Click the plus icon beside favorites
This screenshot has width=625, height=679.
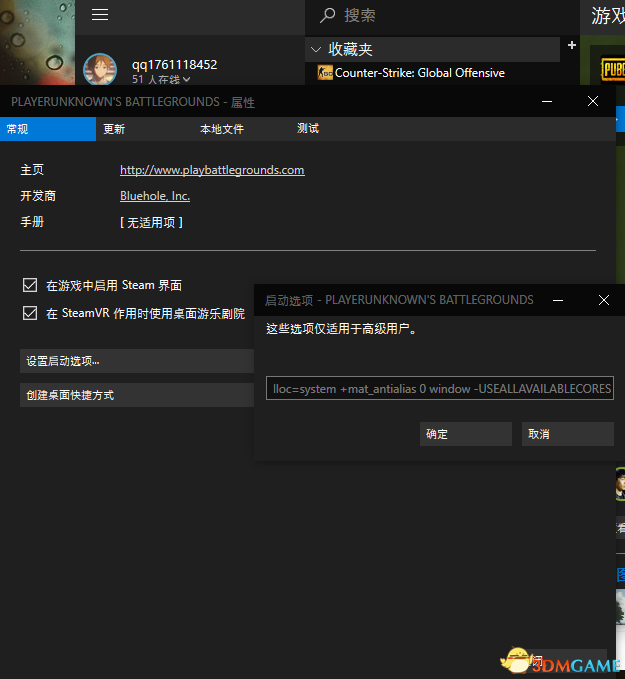pos(572,45)
